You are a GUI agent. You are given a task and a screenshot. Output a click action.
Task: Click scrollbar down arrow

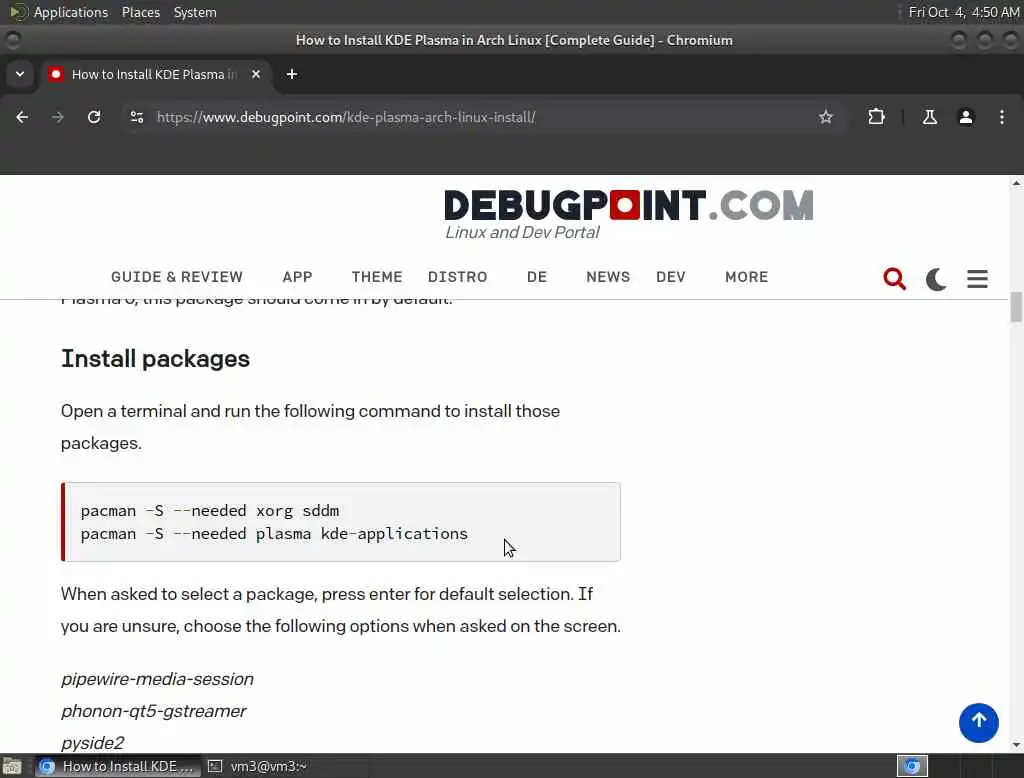point(1016,745)
